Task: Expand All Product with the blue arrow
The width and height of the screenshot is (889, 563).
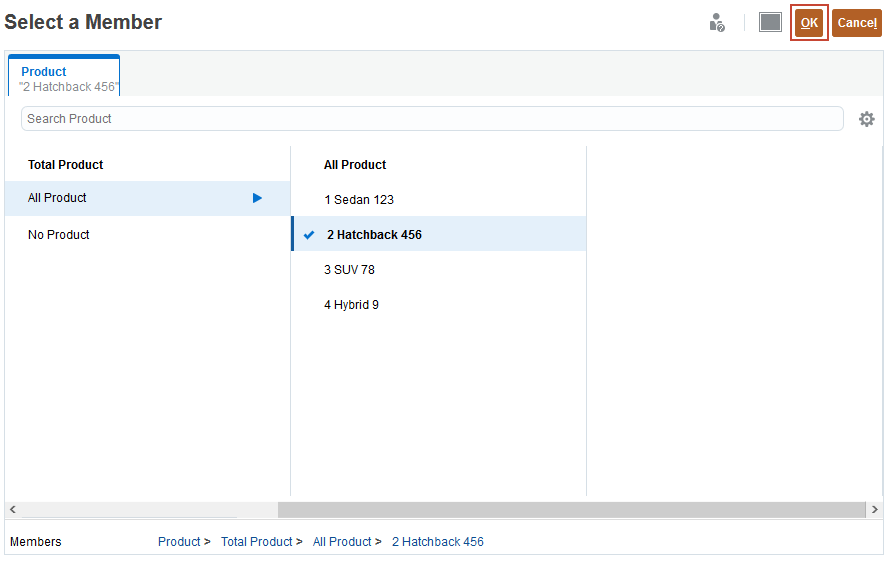Action: pyautogui.click(x=257, y=198)
